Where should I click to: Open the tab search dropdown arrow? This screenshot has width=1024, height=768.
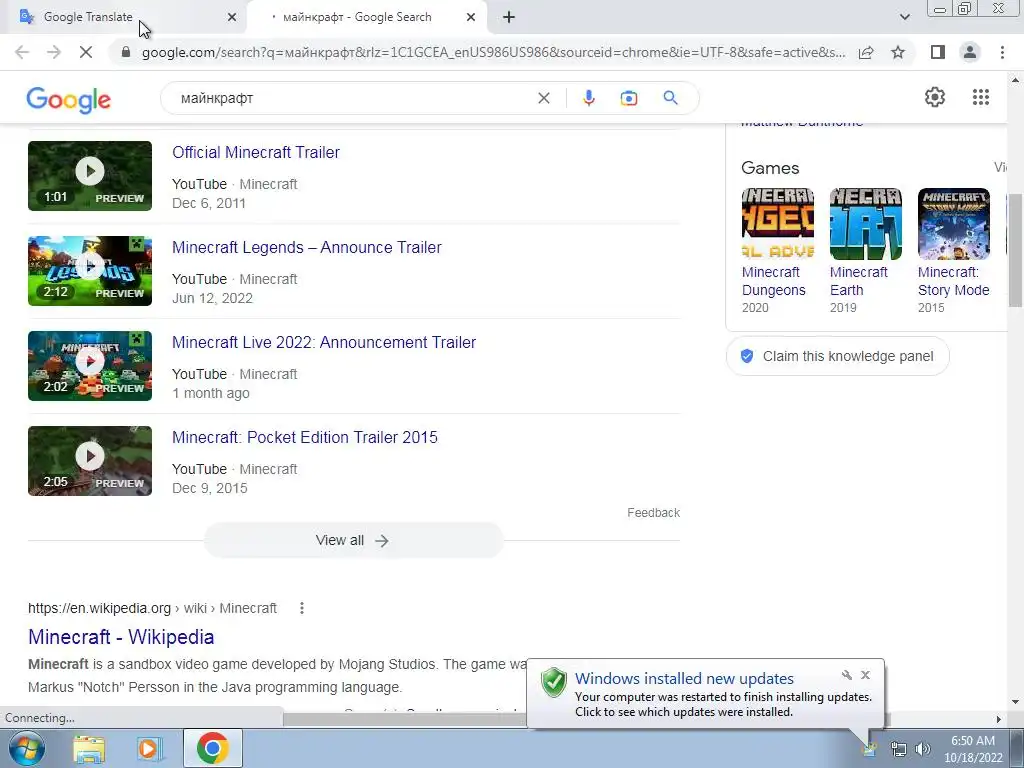click(x=904, y=17)
